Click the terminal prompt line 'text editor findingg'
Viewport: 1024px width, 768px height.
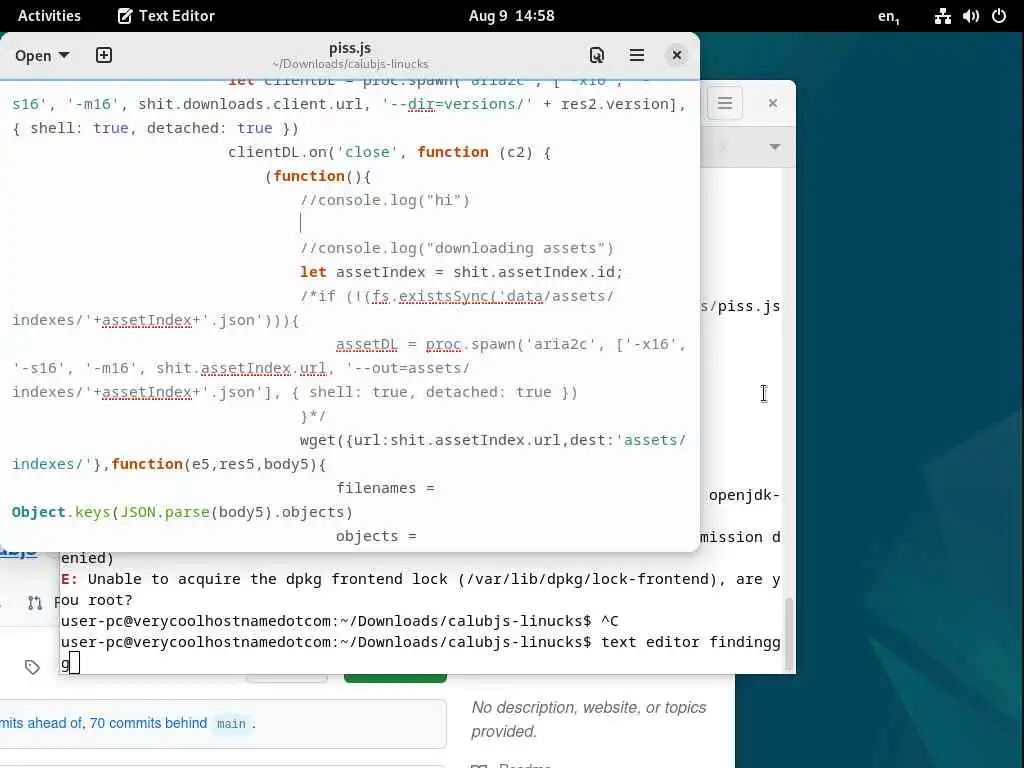(421, 642)
